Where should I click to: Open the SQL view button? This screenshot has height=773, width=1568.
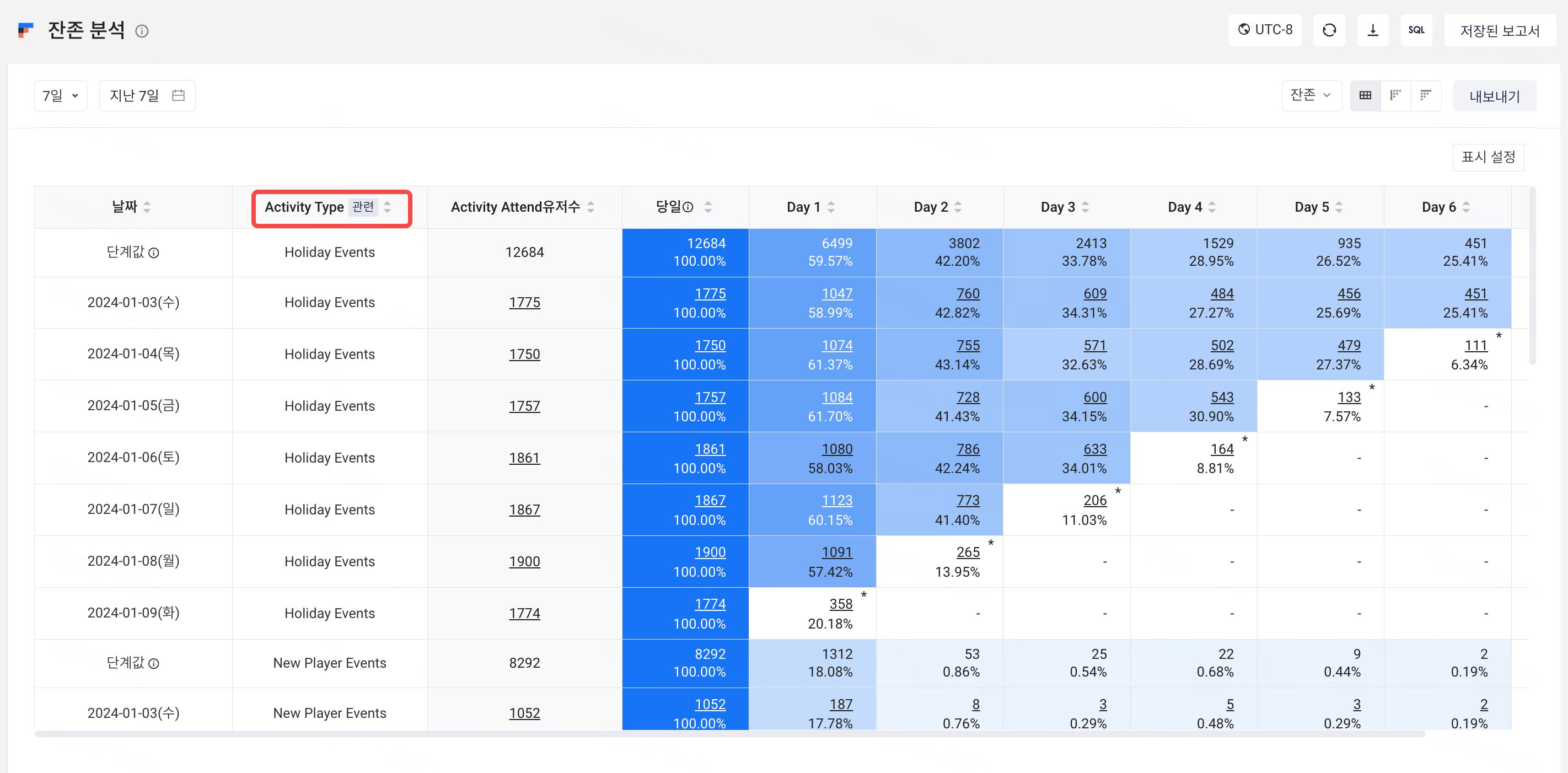pos(1416,30)
